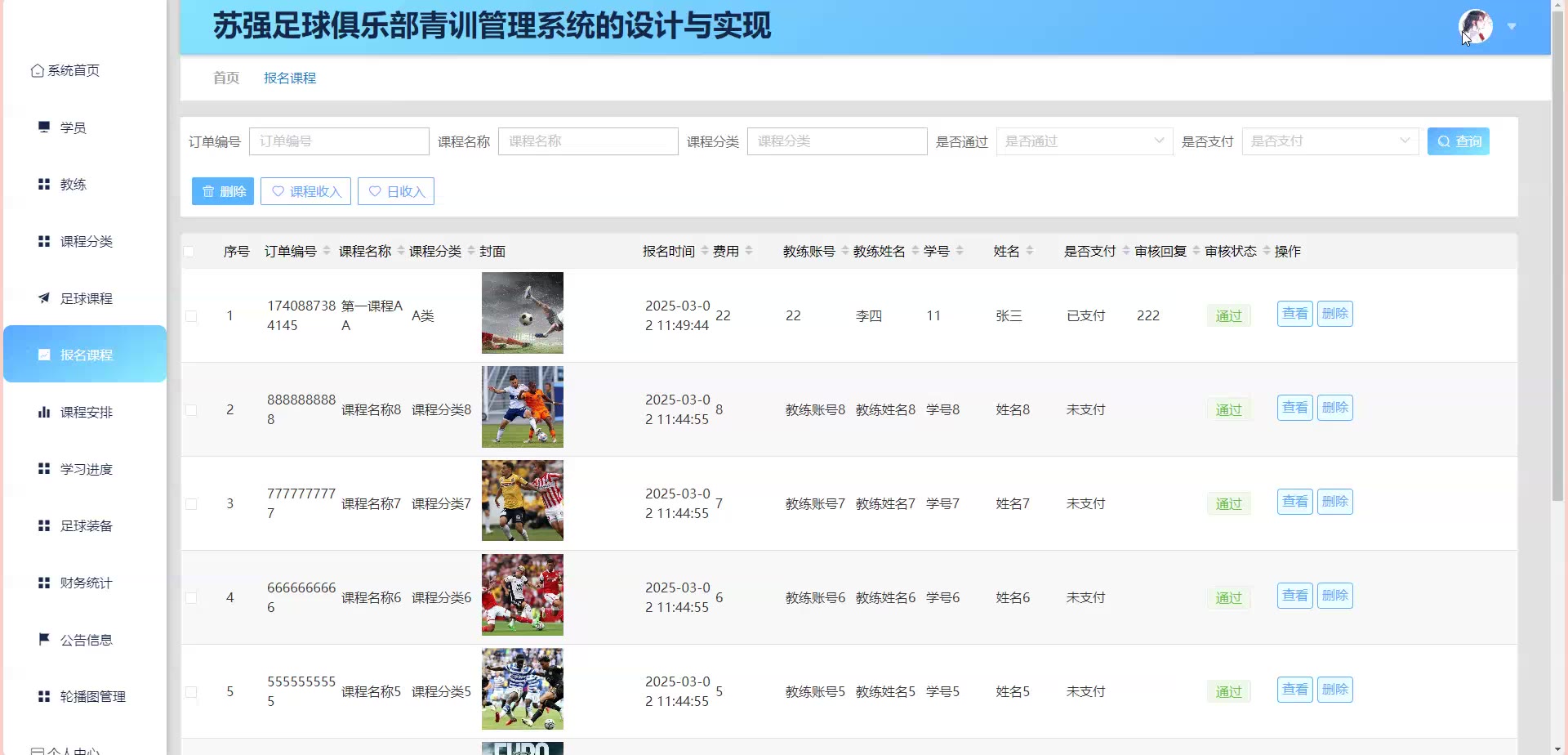Viewport: 1568px width, 755px height.
Task: Click the user avatar in header
Action: click(x=1475, y=27)
